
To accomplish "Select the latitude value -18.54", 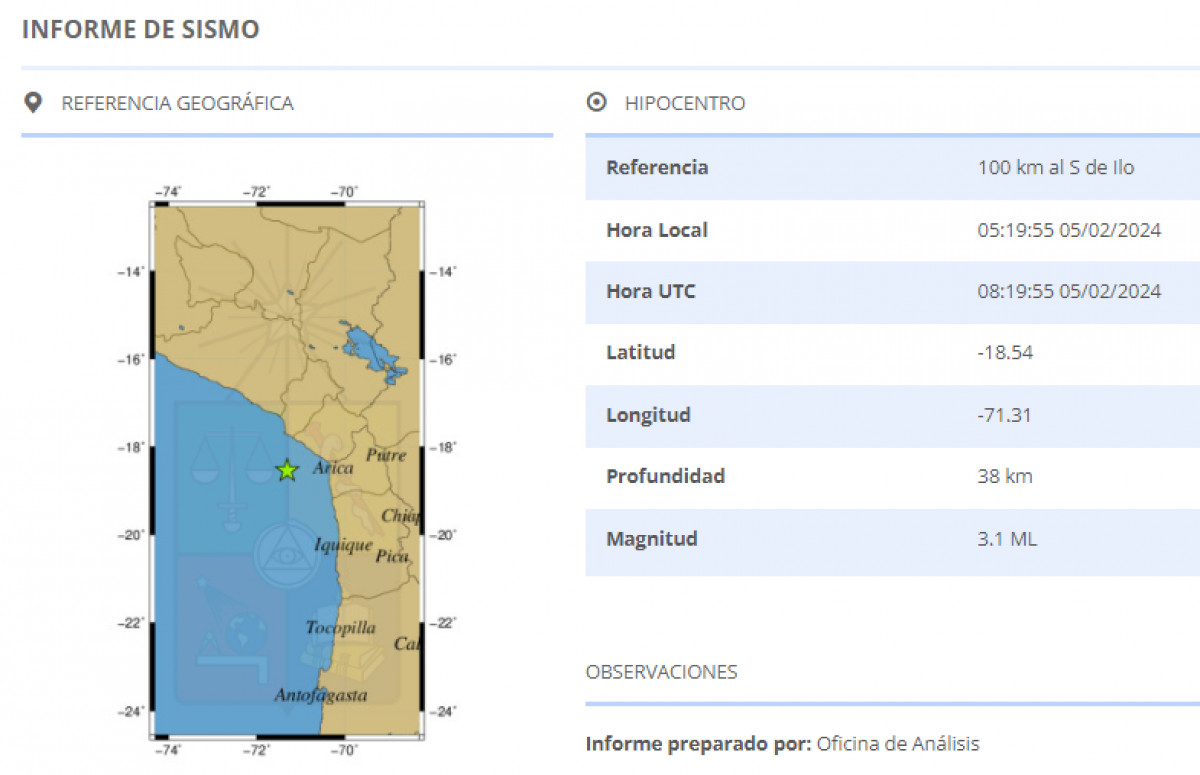I will point(1005,353).
